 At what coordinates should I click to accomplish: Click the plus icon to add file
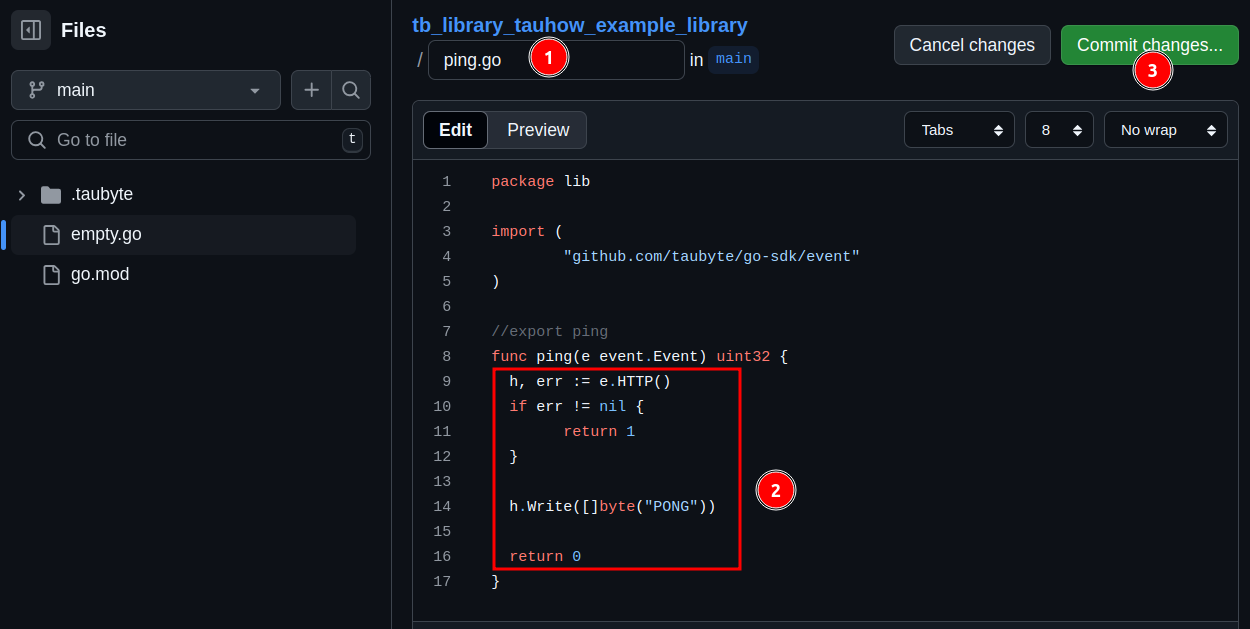pyautogui.click(x=311, y=90)
